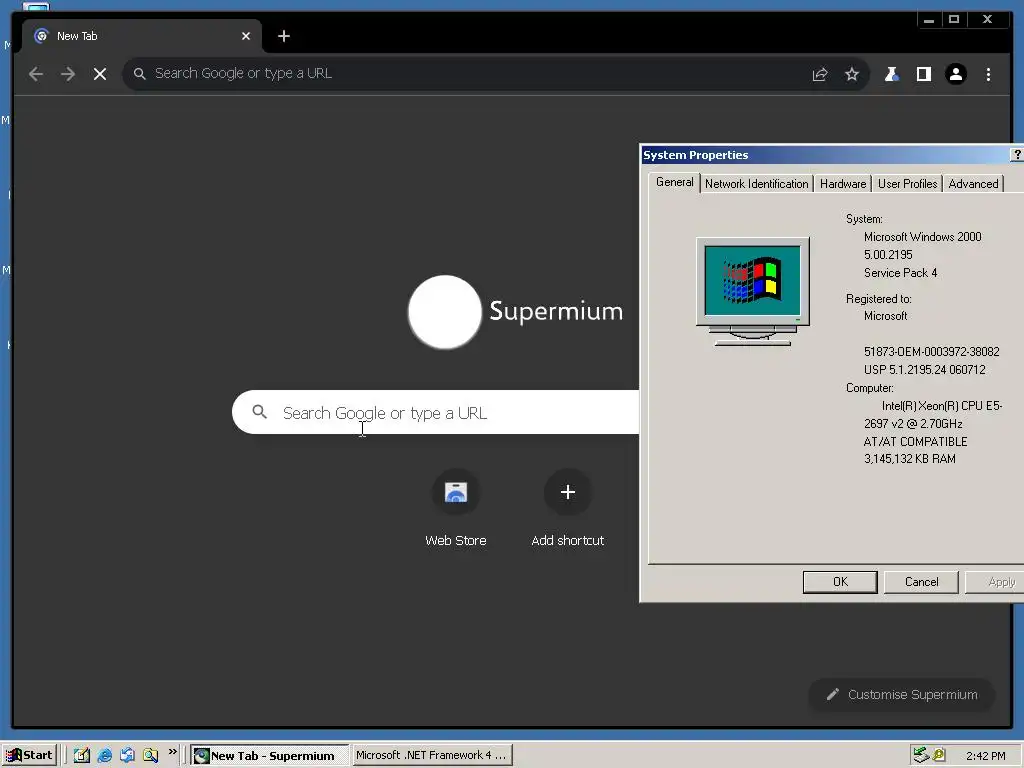Click the Windows logo monitor image
1024x768 pixels.
752,291
